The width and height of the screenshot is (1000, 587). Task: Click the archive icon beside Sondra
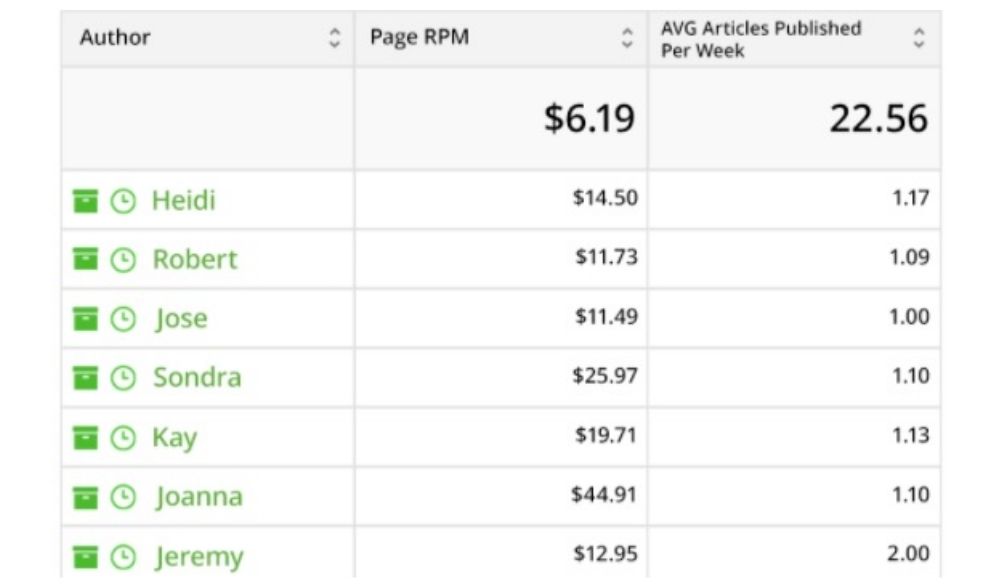pos(86,378)
